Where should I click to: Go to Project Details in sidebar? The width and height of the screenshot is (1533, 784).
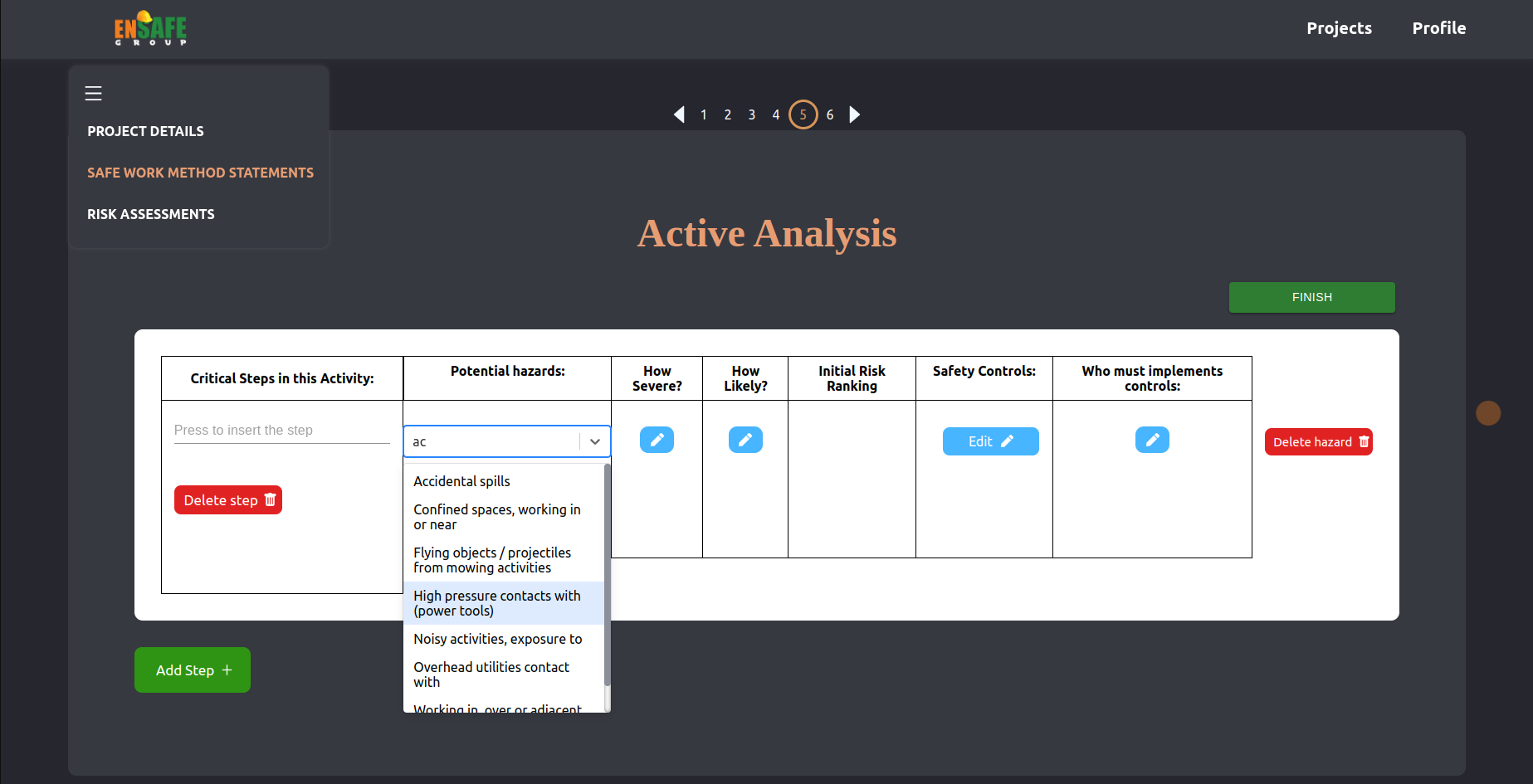click(145, 131)
